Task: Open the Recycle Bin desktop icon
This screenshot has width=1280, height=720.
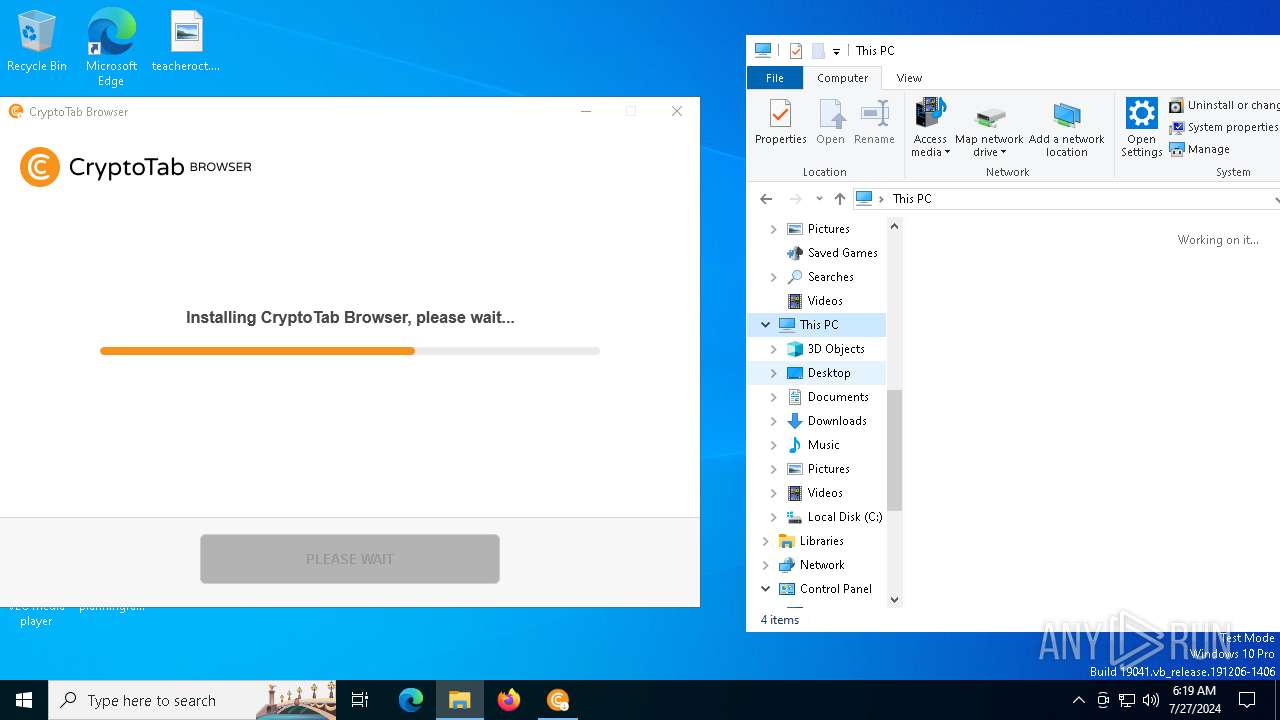Action: point(37,42)
